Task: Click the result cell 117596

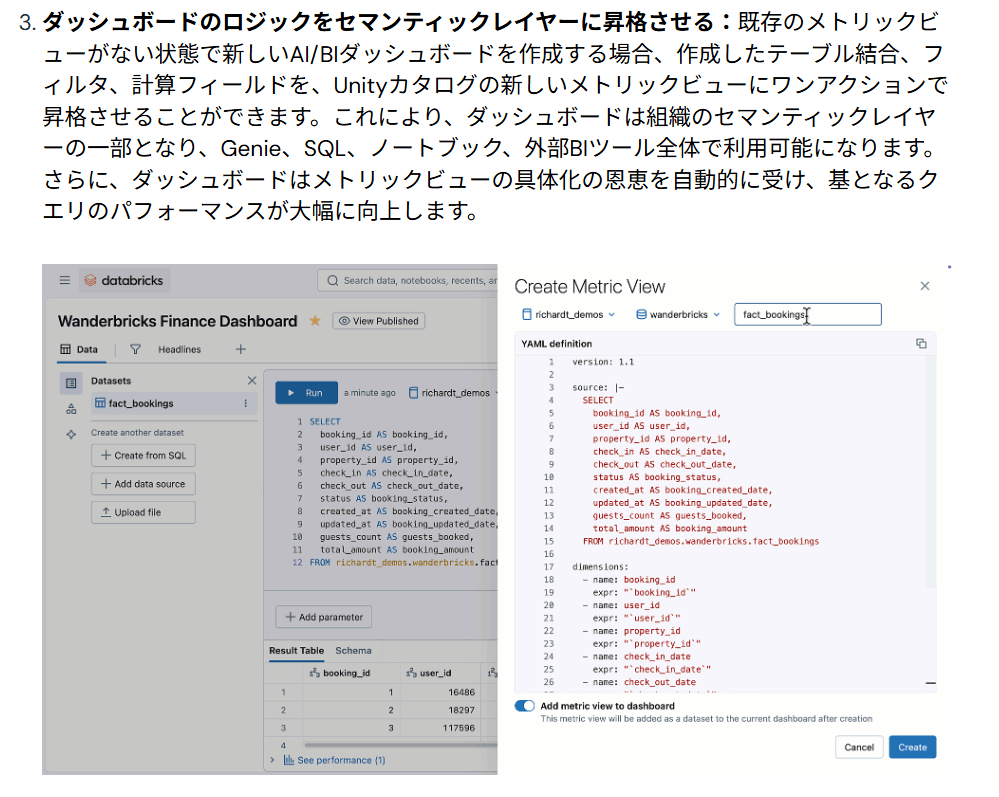Action: [x=459, y=728]
